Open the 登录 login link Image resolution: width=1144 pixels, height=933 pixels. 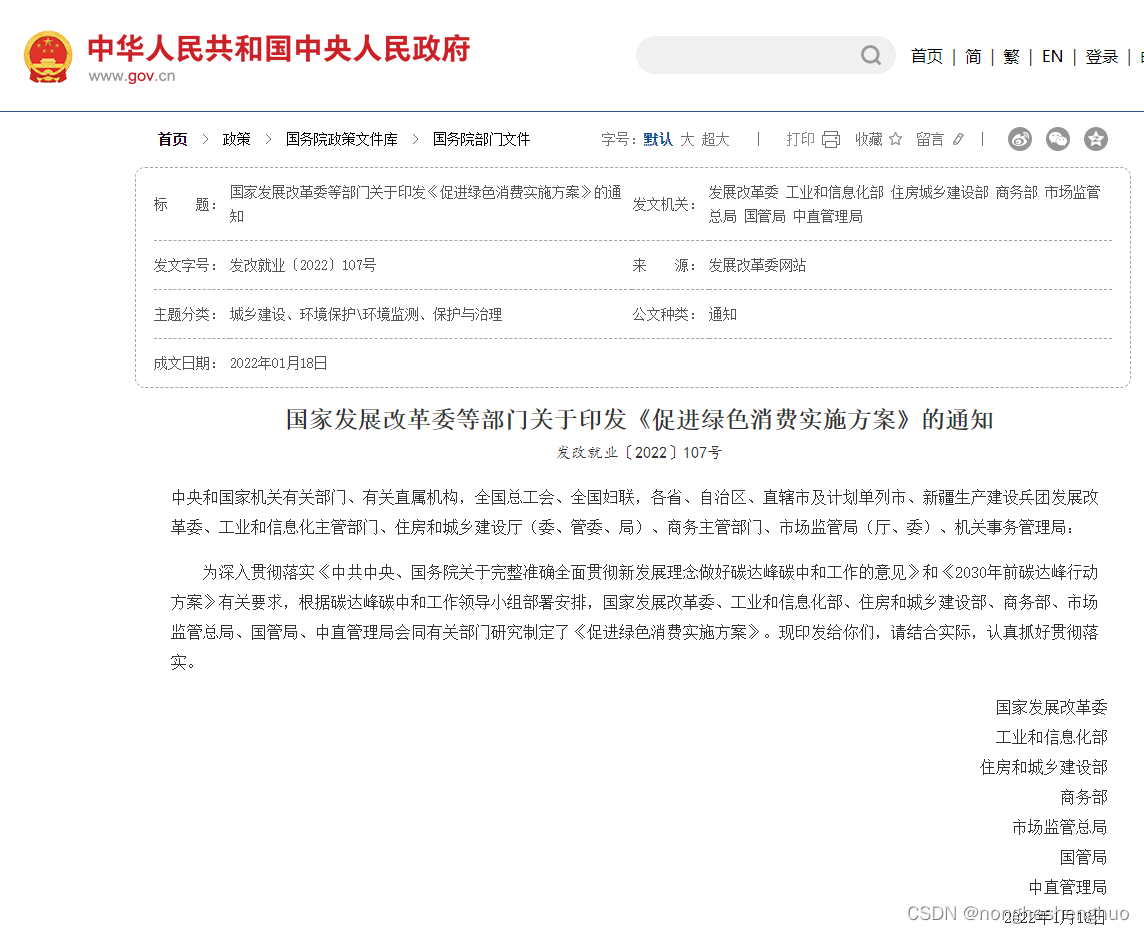[1102, 56]
